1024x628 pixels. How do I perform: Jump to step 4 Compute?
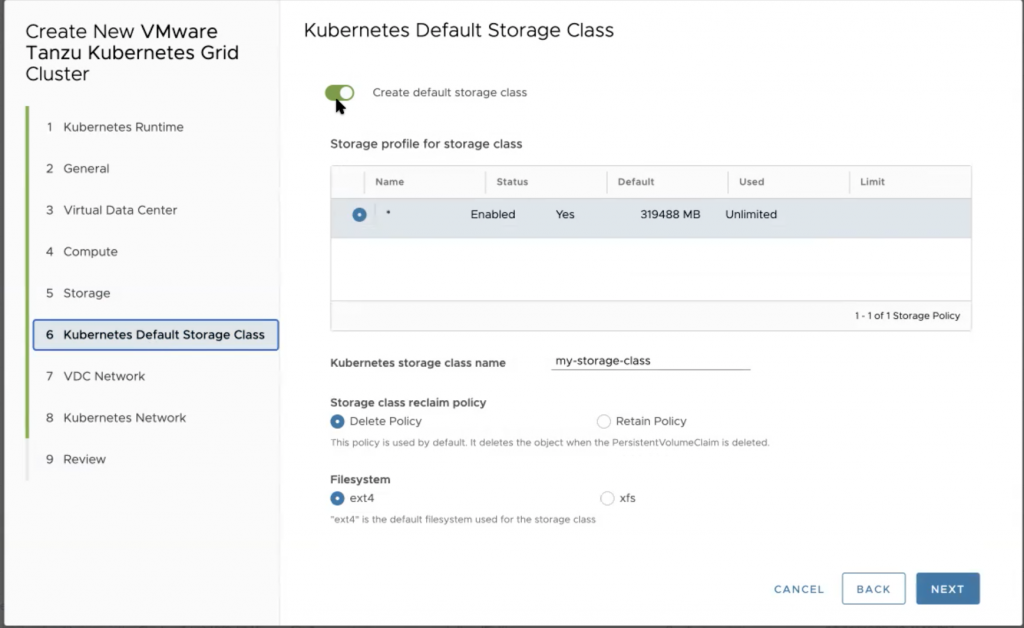[x=90, y=252]
